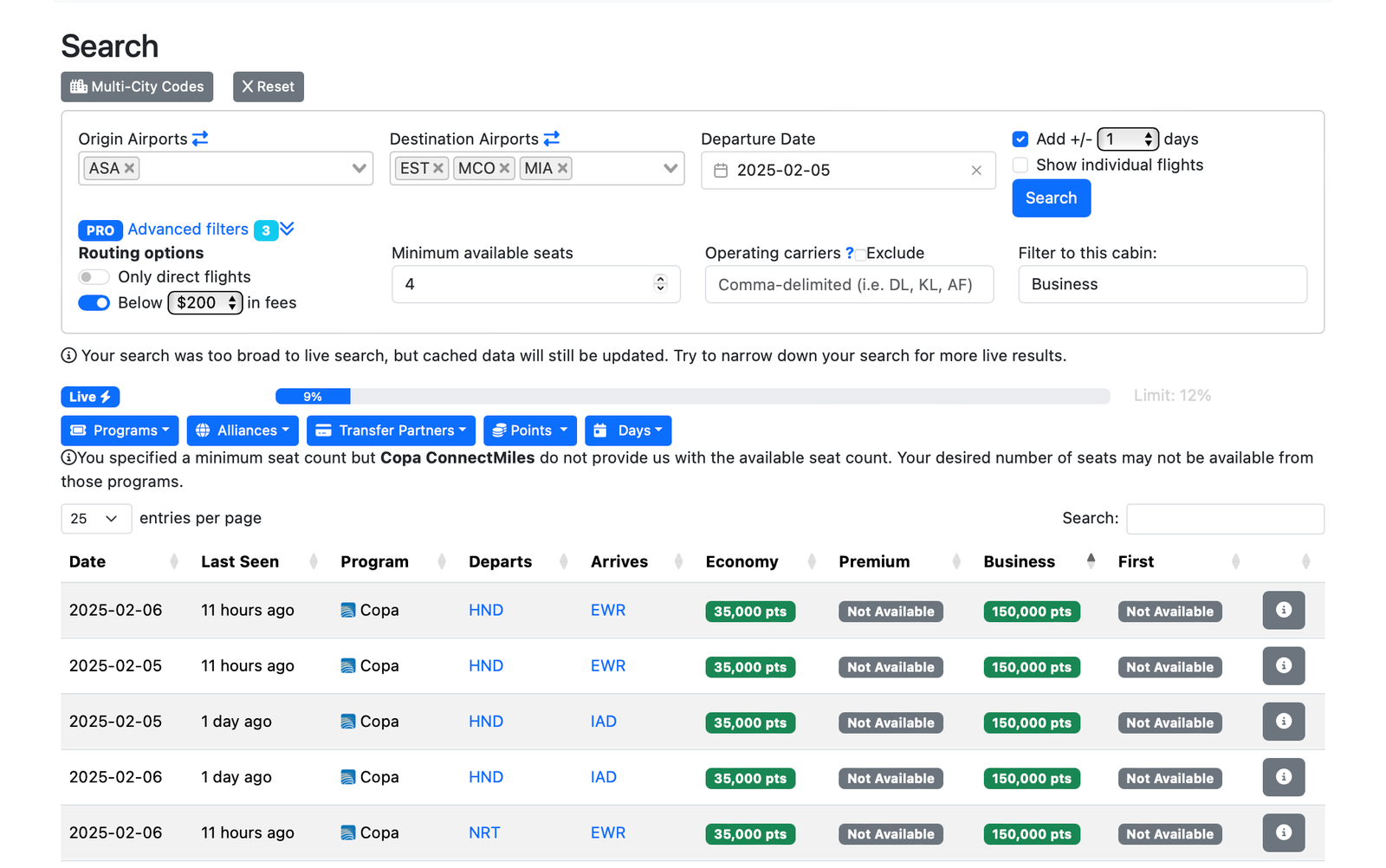The image size is (1386, 868).
Task: Sort results by the Business column
Action: 1019,561
